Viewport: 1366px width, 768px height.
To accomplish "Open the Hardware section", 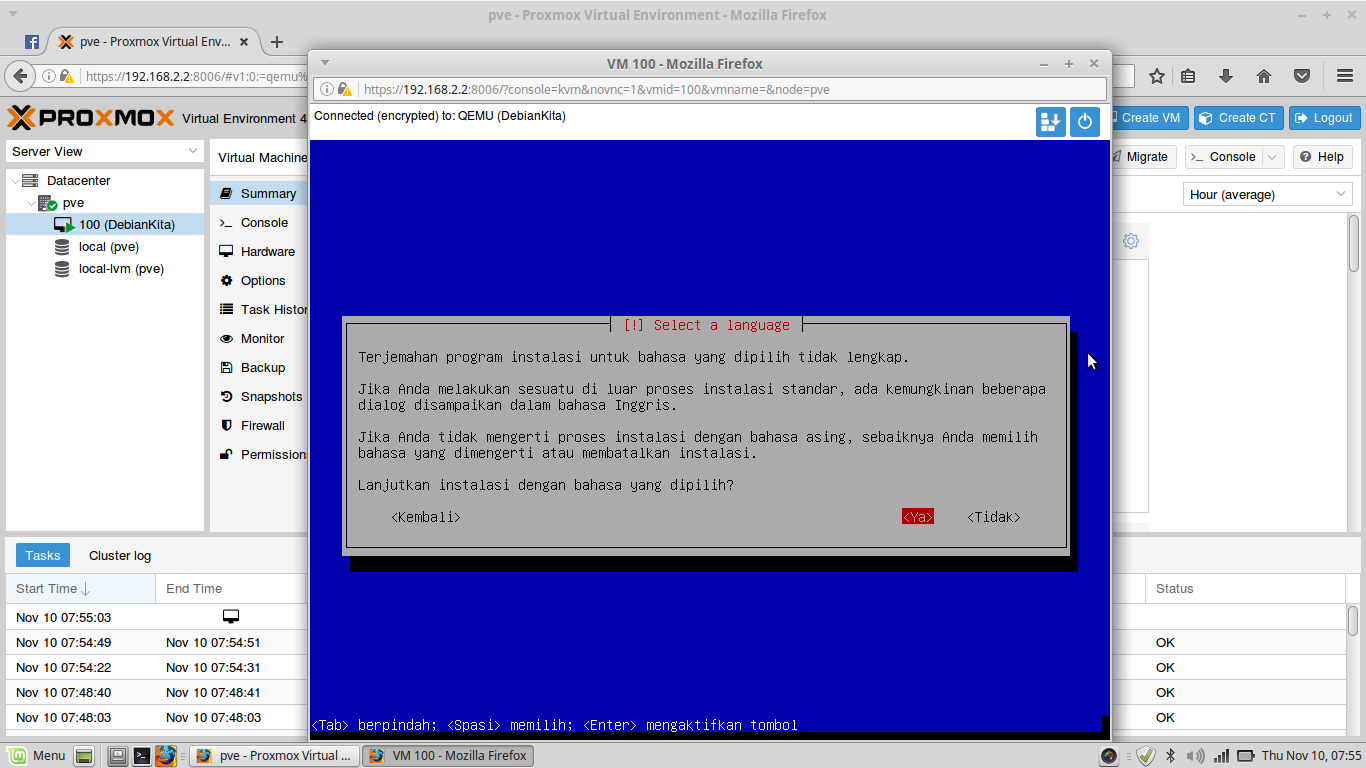I will point(259,252).
